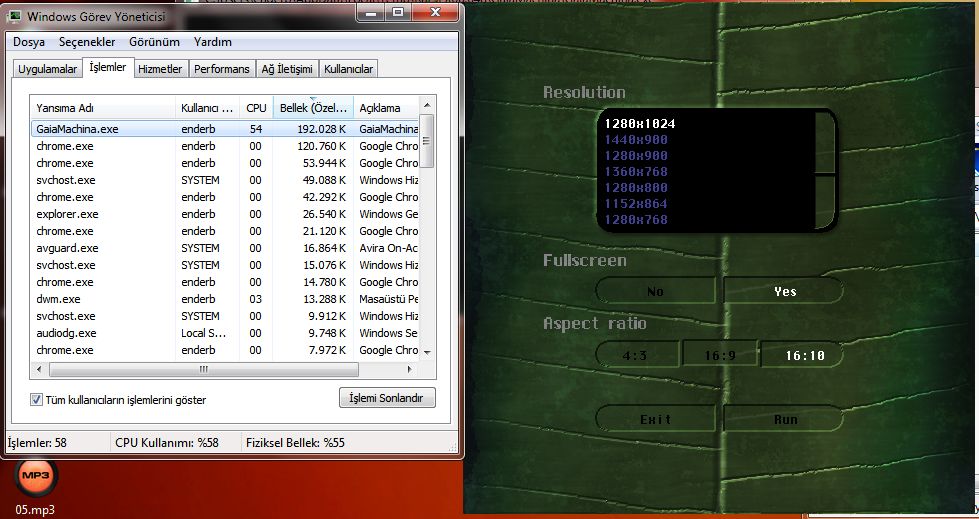Select the GaiaMachina.exe process row
Image resolution: width=979 pixels, height=519 pixels.
click(225, 129)
